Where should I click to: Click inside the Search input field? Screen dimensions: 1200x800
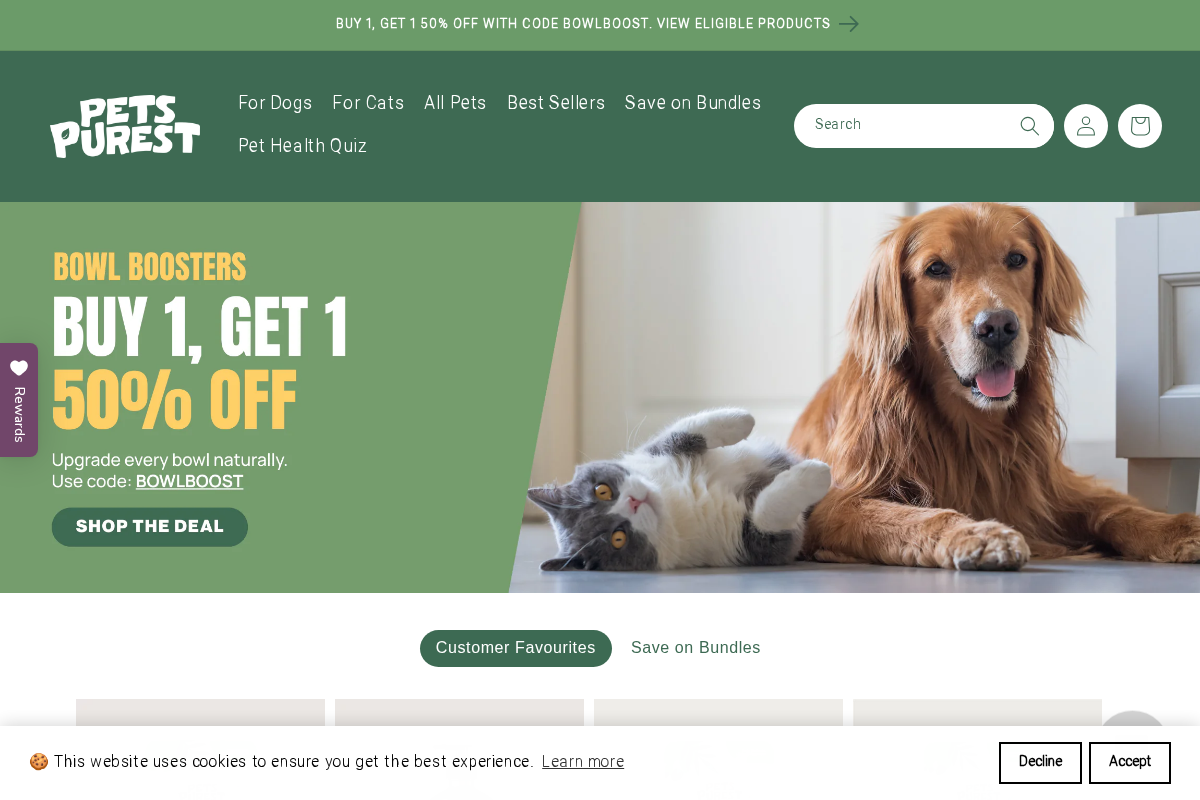point(900,125)
